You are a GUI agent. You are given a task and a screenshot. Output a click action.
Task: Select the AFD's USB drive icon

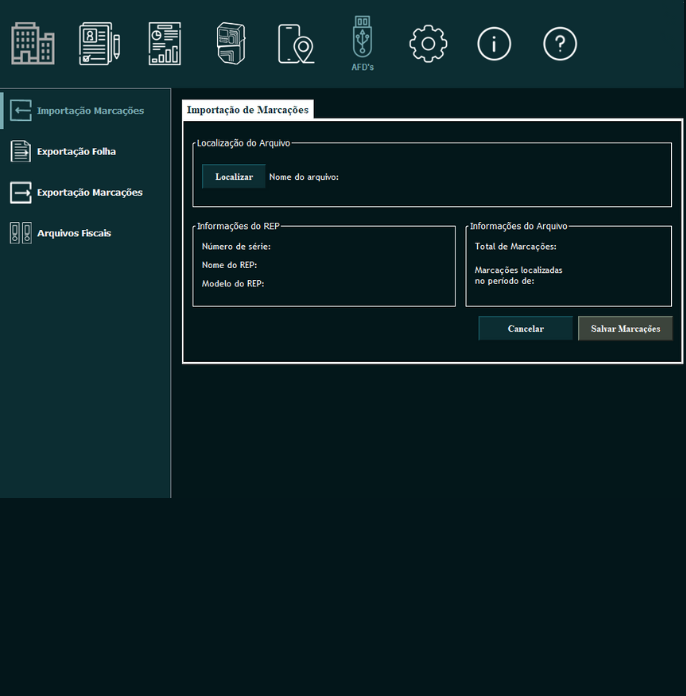362,44
